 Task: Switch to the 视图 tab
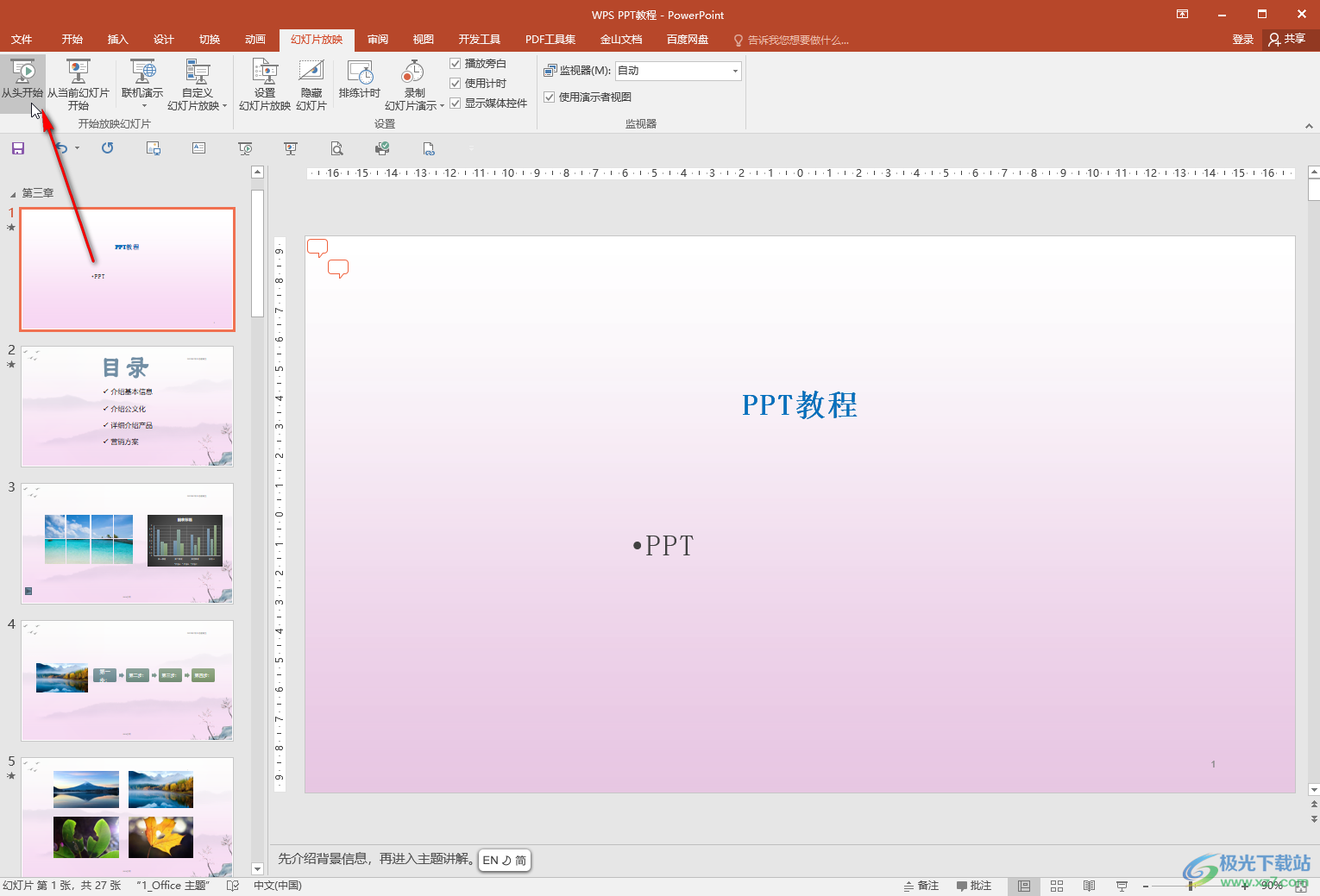424,40
